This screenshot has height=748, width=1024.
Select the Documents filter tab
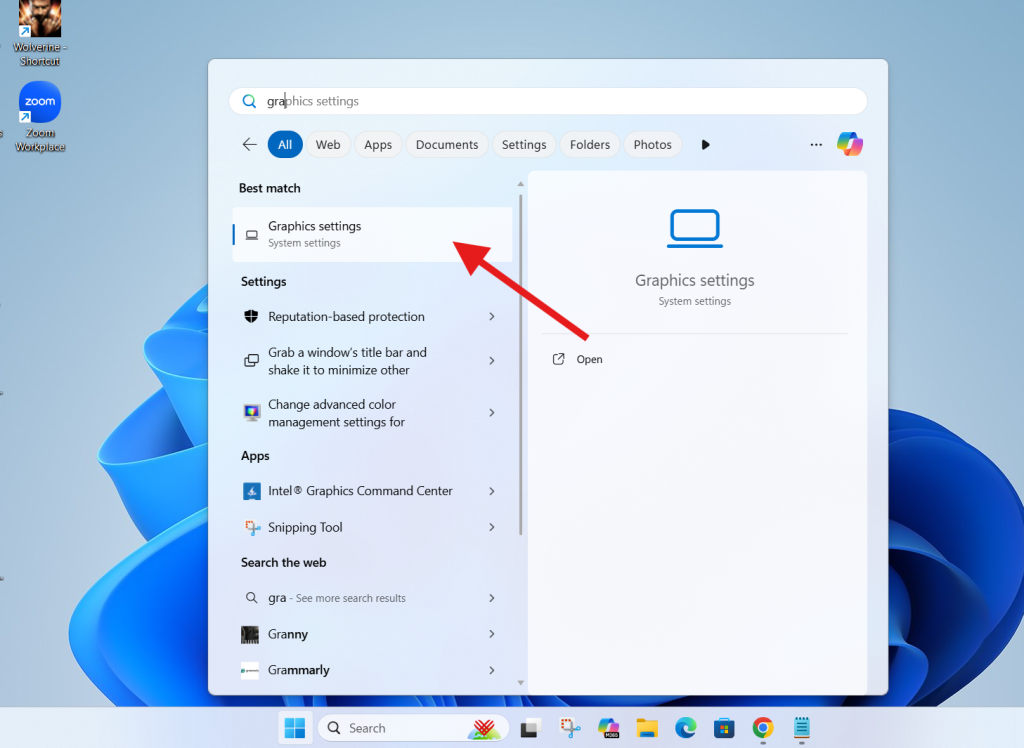pos(446,144)
